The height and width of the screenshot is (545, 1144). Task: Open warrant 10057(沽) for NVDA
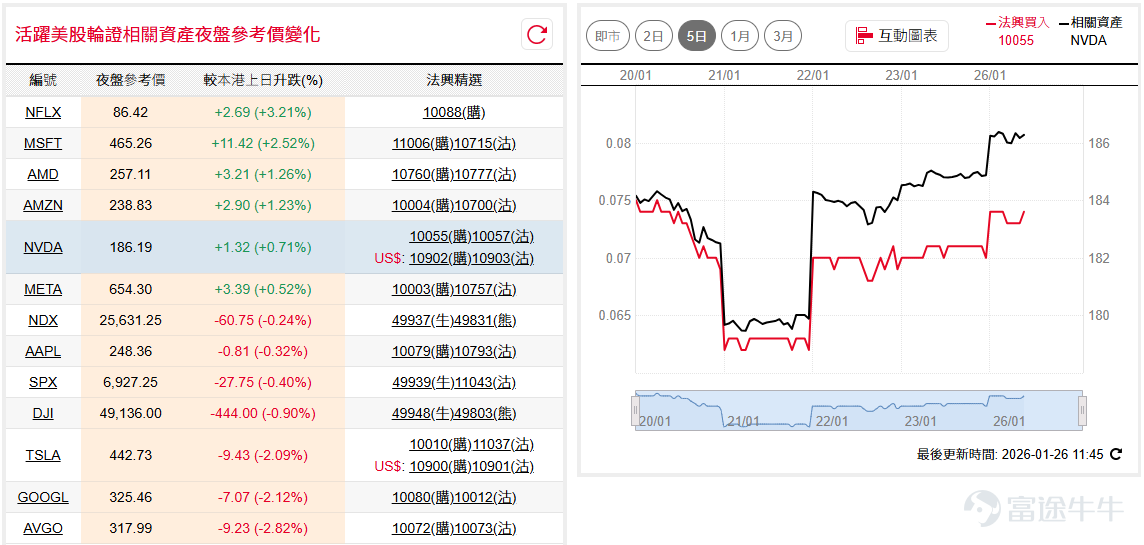[503, 236]
